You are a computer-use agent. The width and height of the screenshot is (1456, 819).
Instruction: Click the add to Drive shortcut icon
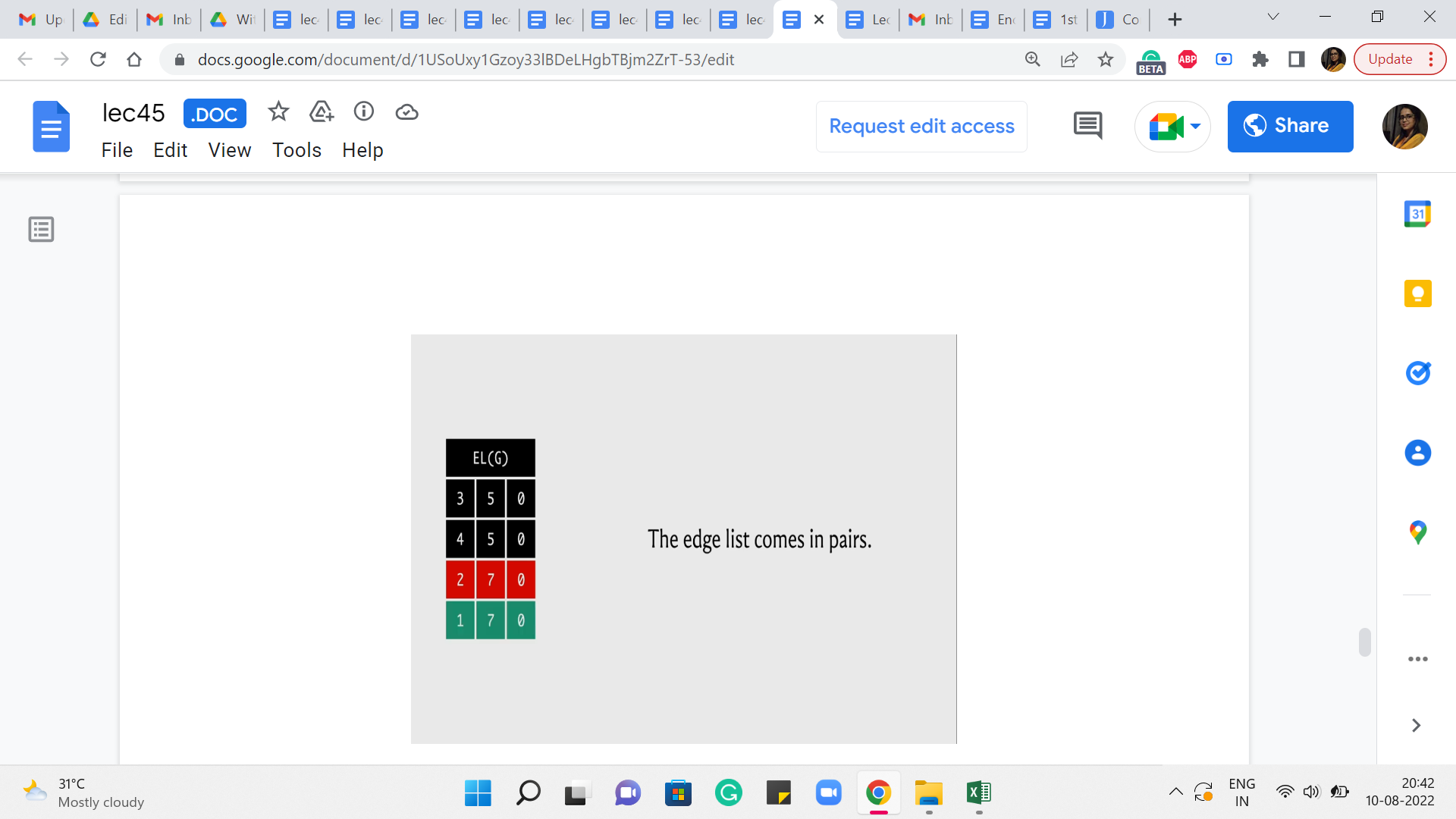[322, 112]
